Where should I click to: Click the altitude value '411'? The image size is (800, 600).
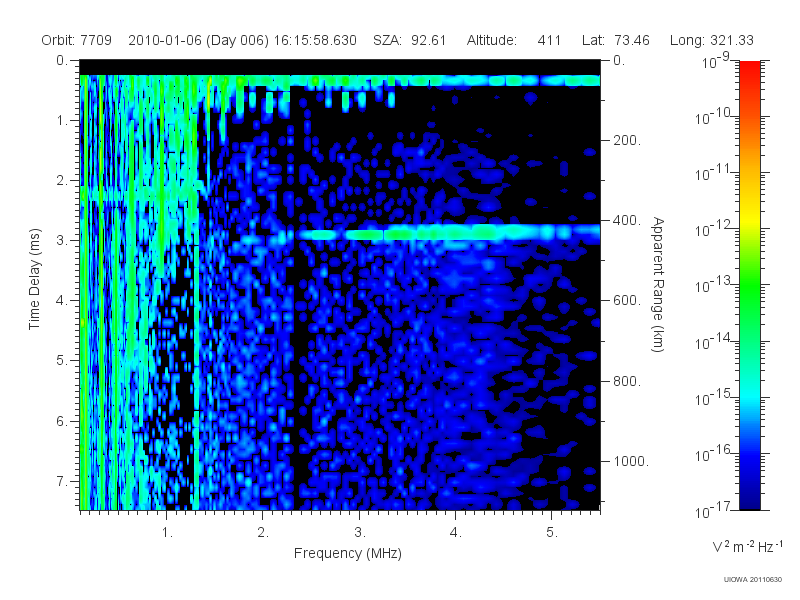click(x=549, y=40)
